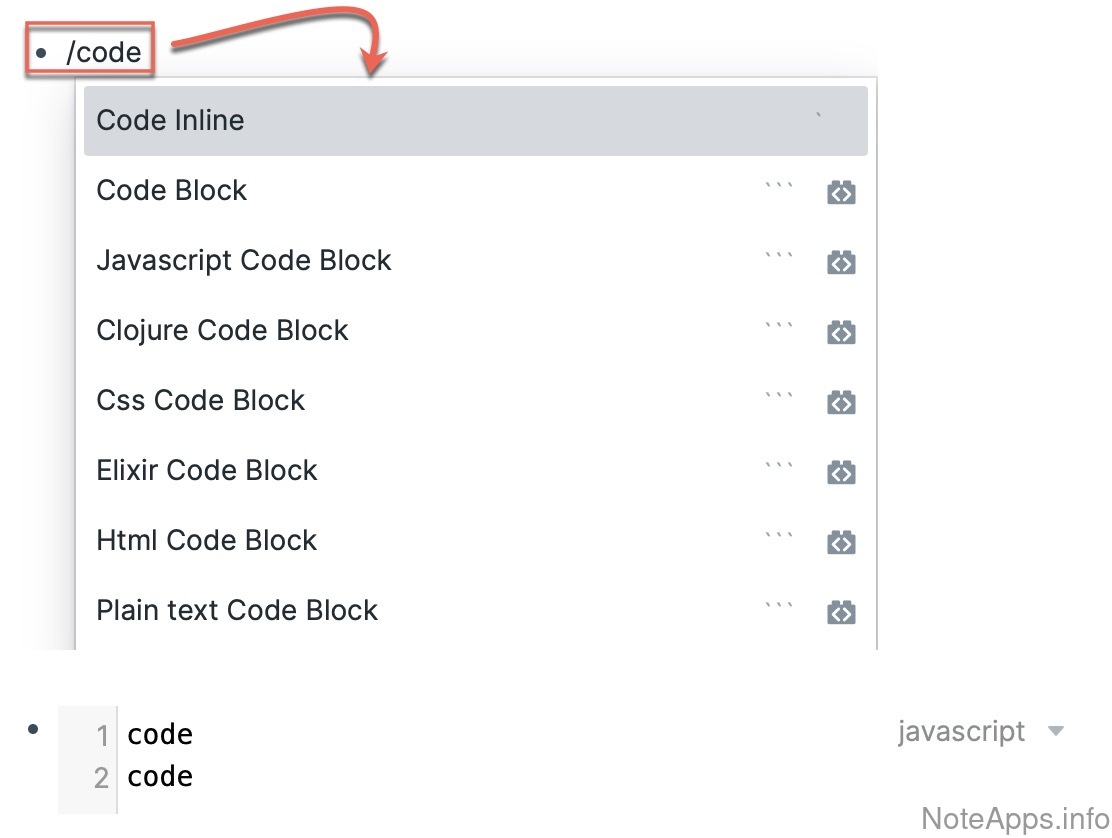1112x838 pixels.
Task: Click the javascript language label
Action: 961,732
